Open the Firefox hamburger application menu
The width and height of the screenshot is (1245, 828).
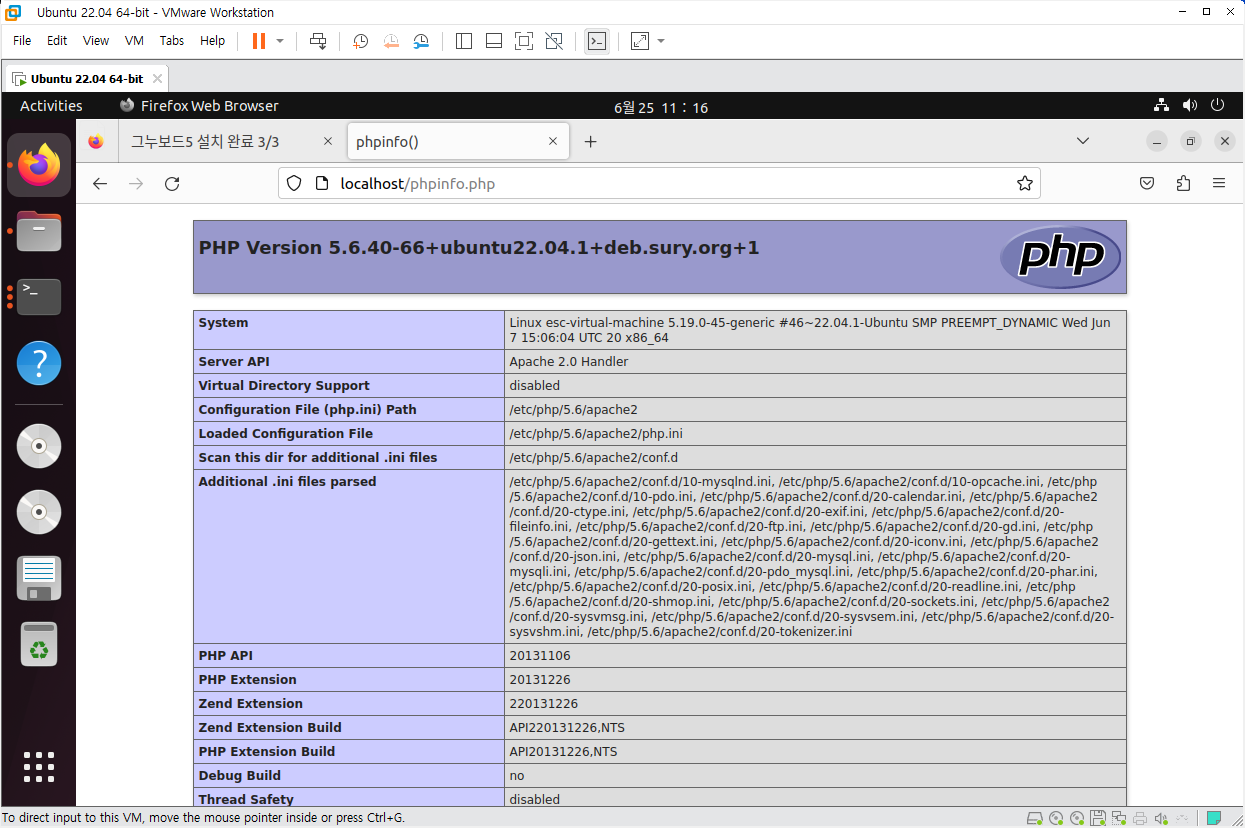tap(1219, 184)
